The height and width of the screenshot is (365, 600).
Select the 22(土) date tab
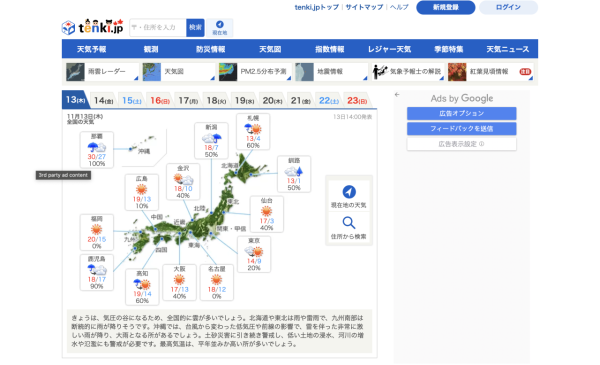(329, 101)
